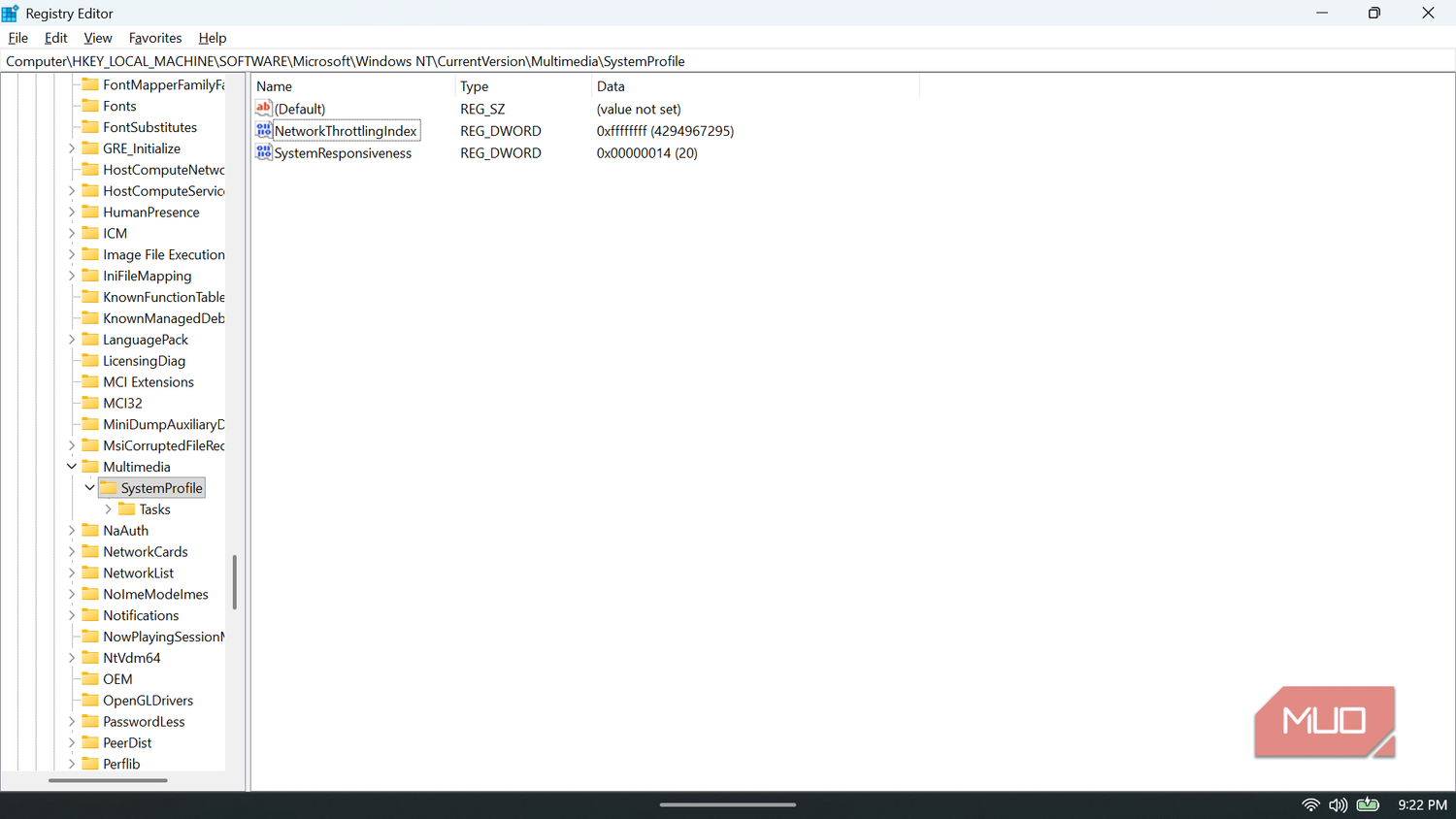1456x819 pixels.
Task: Click the ICM folder icon
Action: point(90,233)
